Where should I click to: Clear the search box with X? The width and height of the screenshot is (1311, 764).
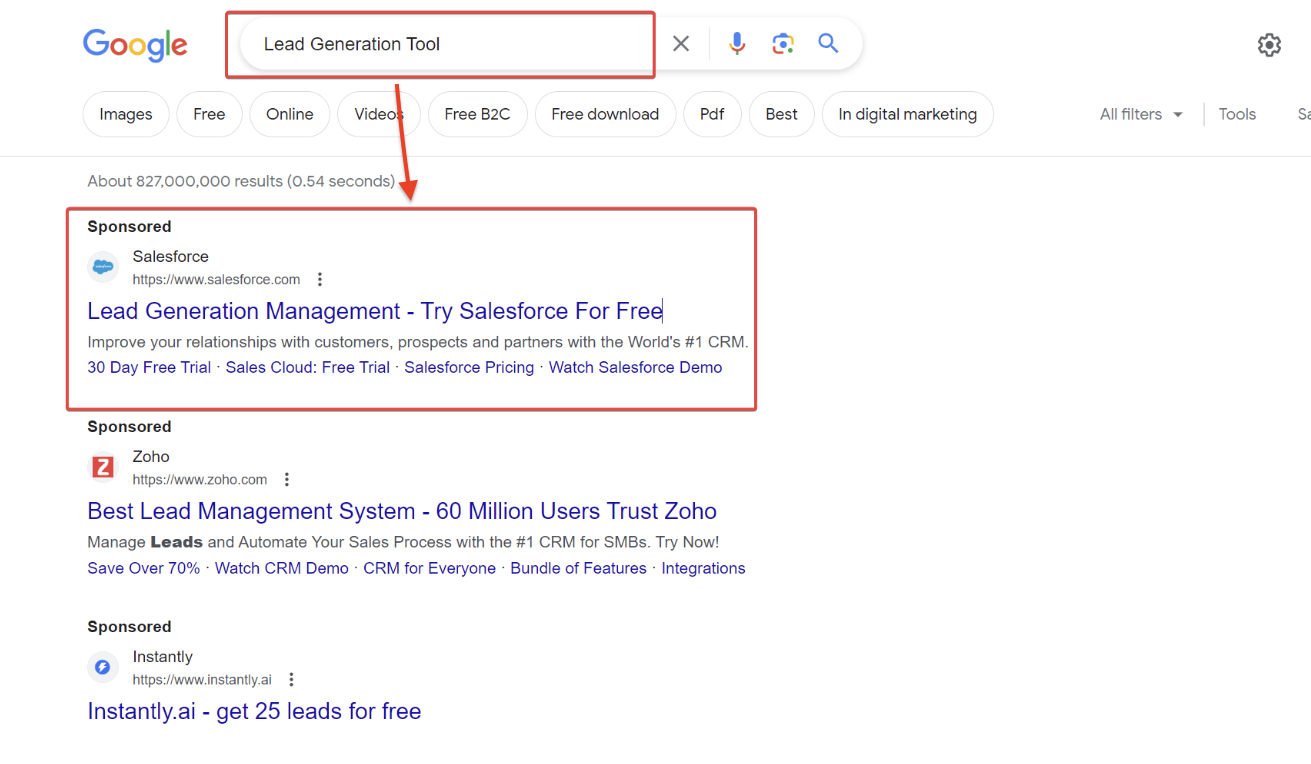681,44
